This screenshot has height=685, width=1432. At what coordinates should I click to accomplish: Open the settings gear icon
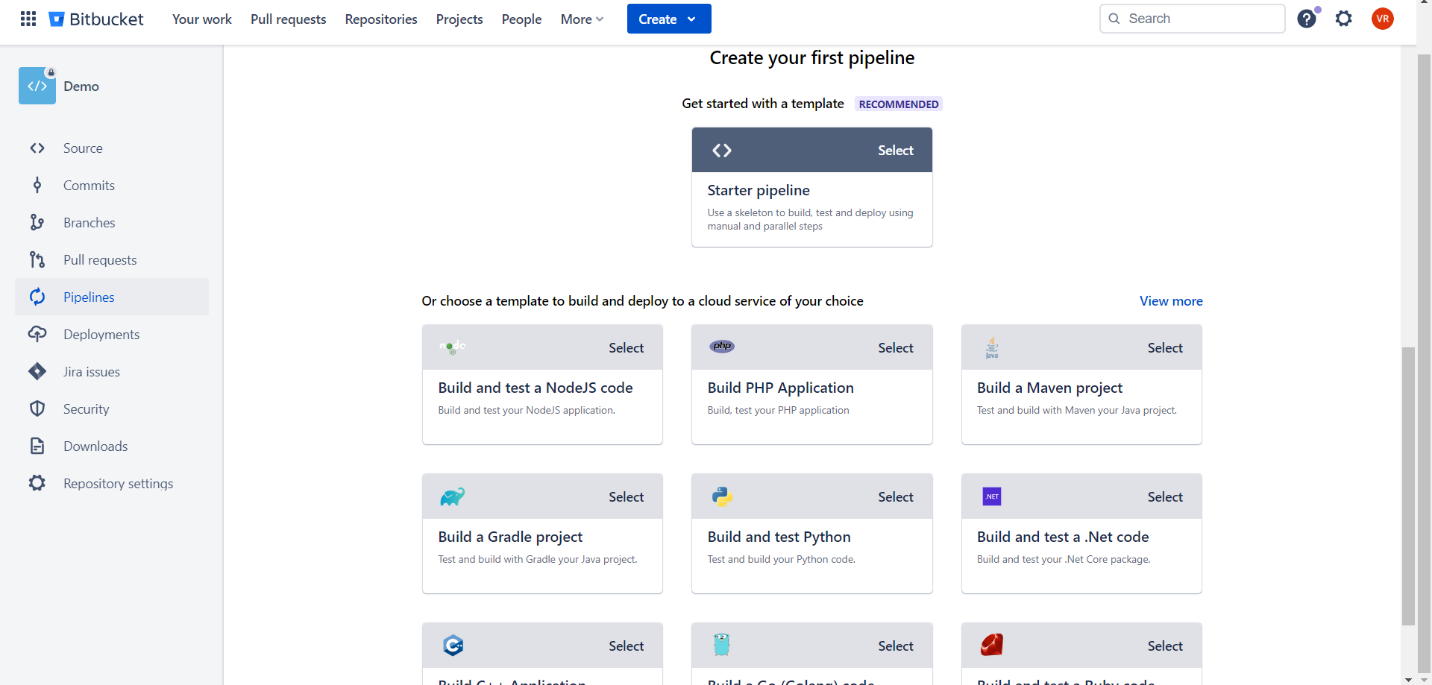point(1344,18)
